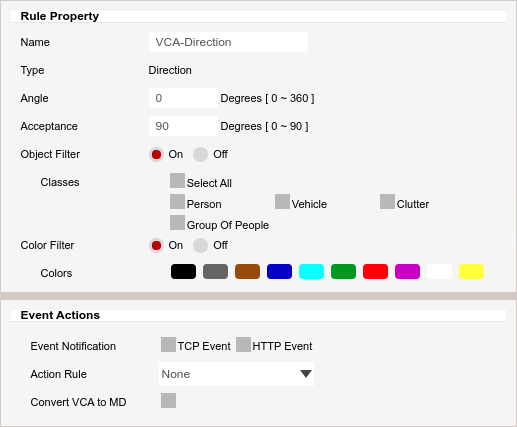Select the black color swatch
Image resolution: width=517 pixels, height=427 pixels.
183,271
